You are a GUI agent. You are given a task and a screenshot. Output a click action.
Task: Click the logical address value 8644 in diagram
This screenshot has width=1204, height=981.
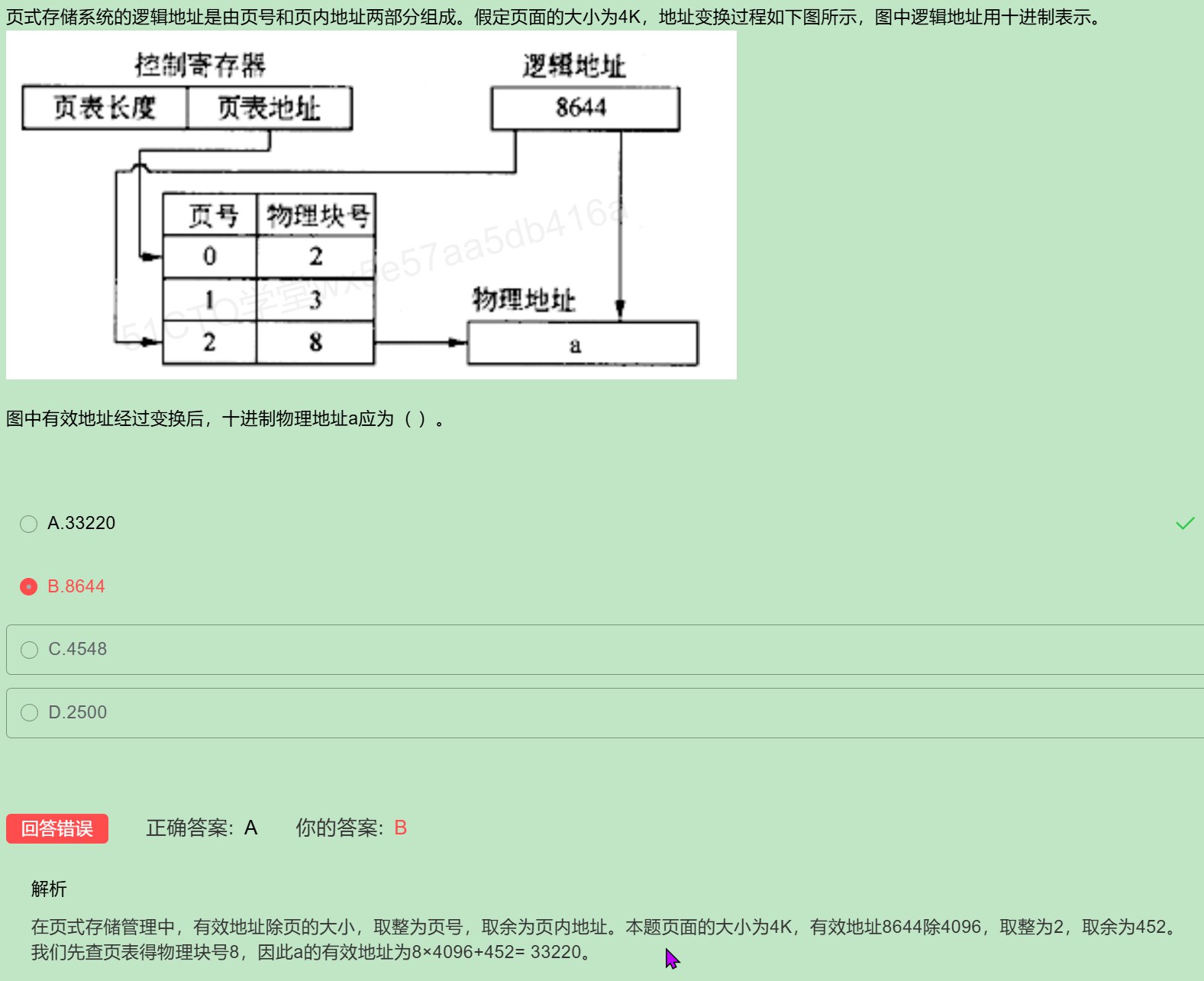582,108
